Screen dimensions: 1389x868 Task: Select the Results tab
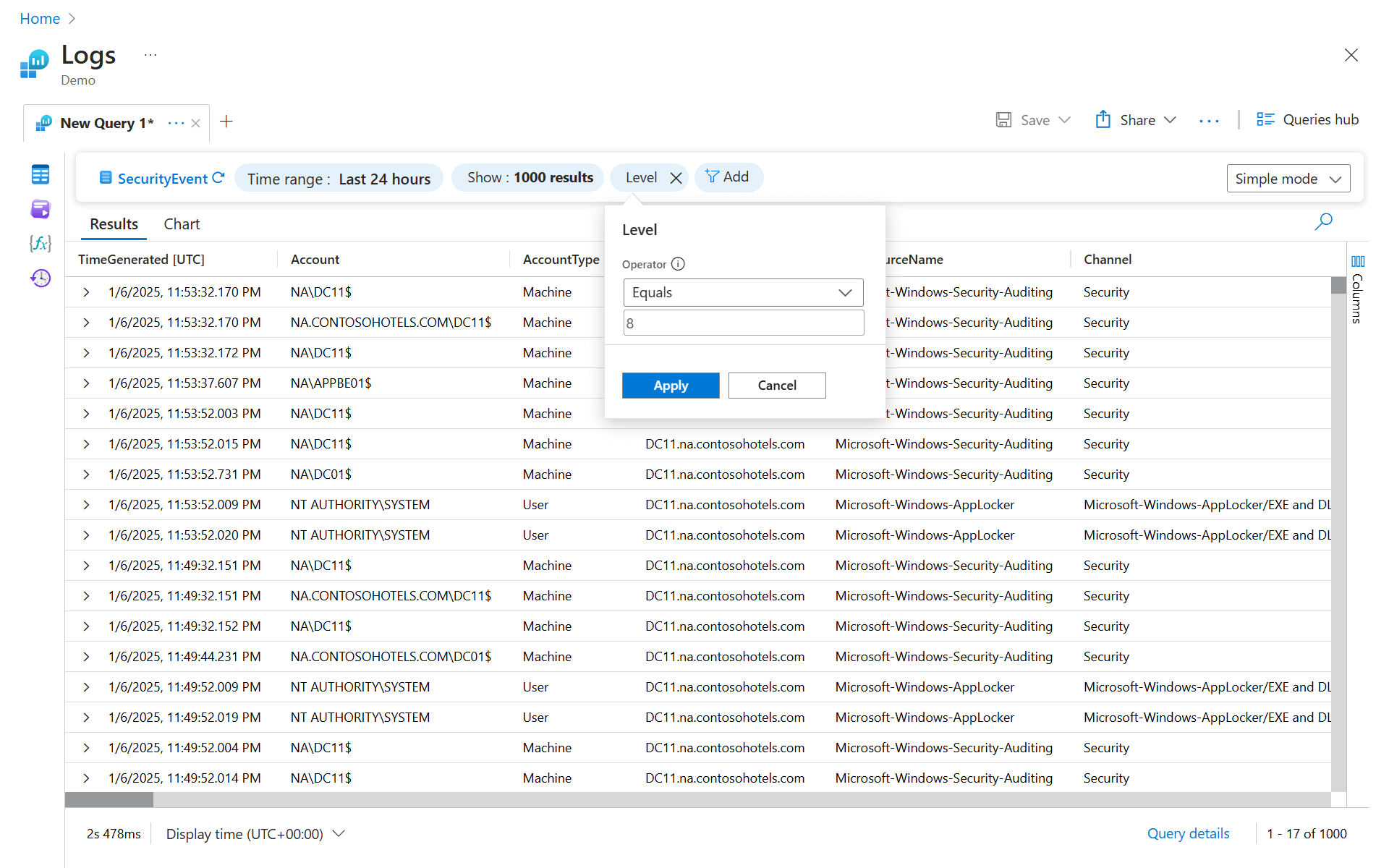pos(114,224)
